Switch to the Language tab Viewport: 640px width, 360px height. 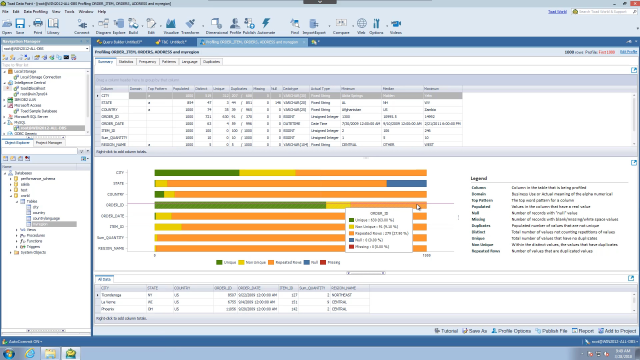(x=189, y=62)
